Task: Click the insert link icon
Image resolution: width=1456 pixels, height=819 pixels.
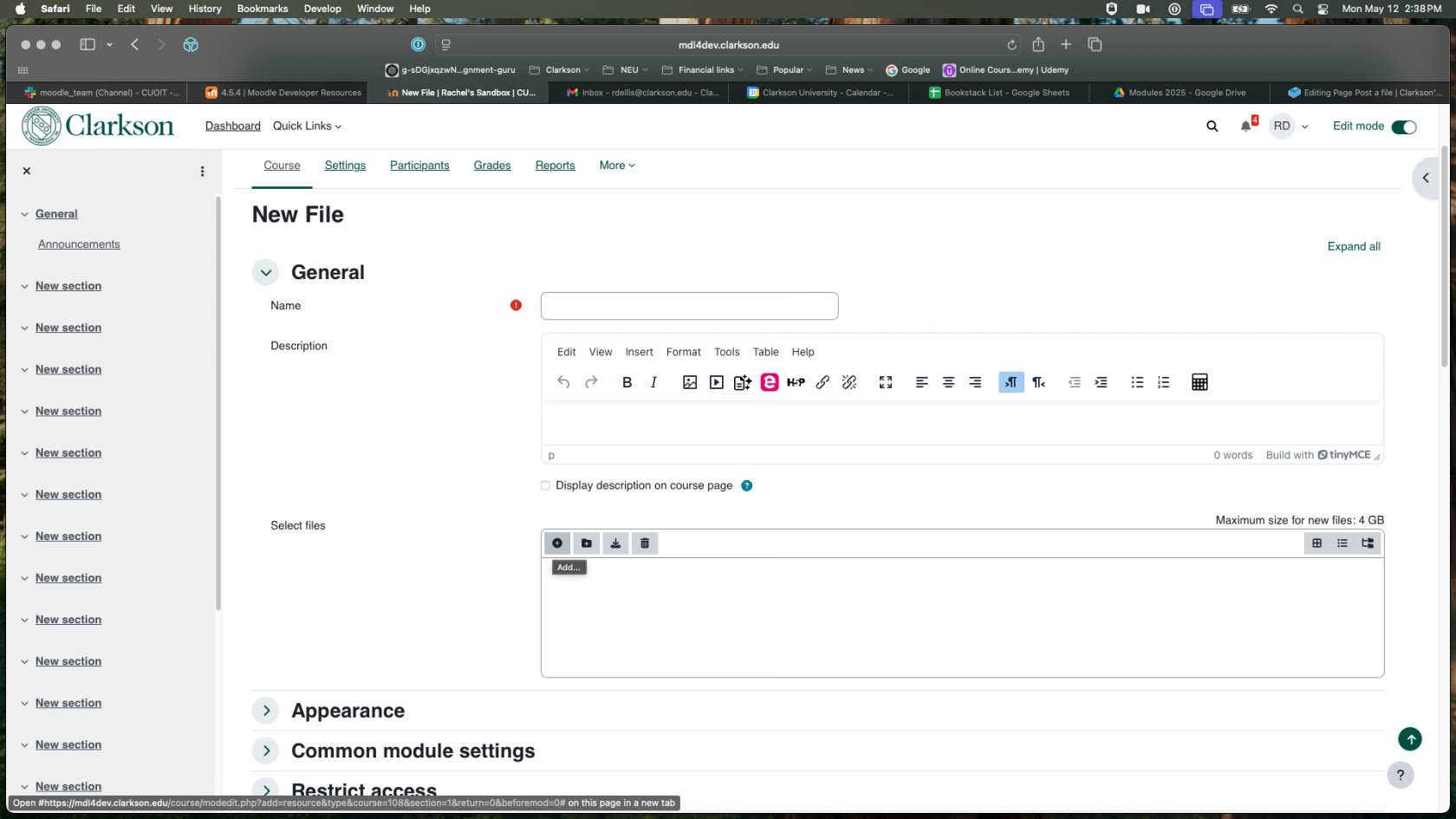Action: tap(822, 382)
